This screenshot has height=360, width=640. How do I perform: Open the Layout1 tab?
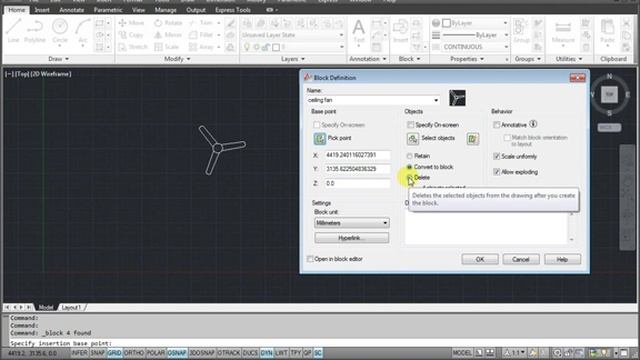pyautogui.click(x=71, y=307)
